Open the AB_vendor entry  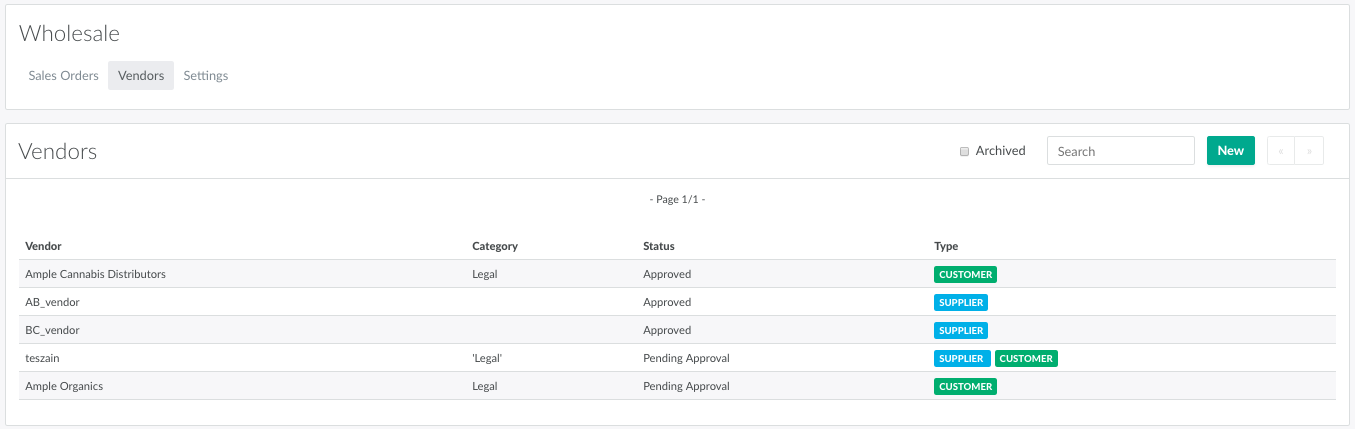click(x=52, y=302)
